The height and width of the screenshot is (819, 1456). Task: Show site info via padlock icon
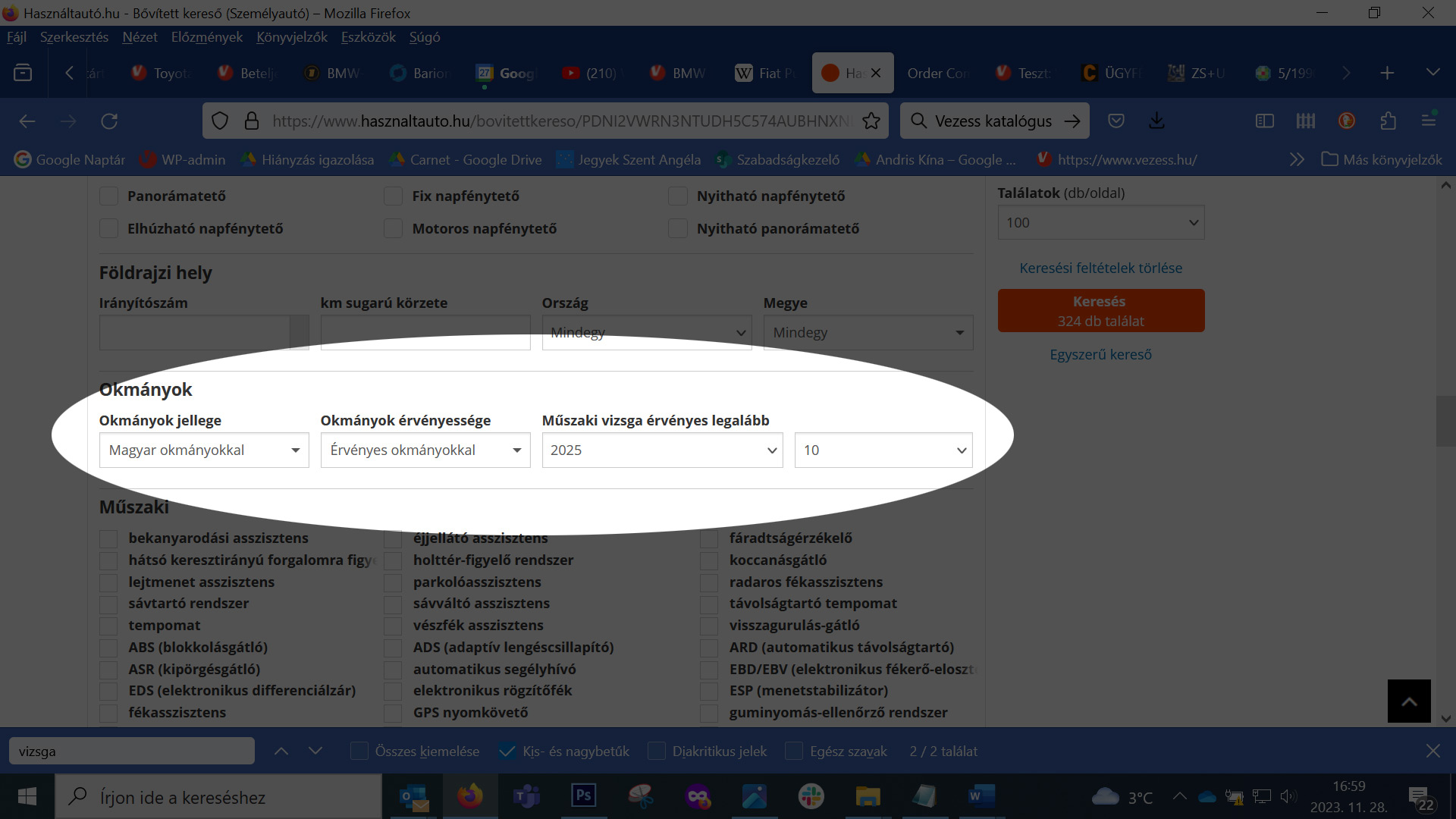coord(252,121)
